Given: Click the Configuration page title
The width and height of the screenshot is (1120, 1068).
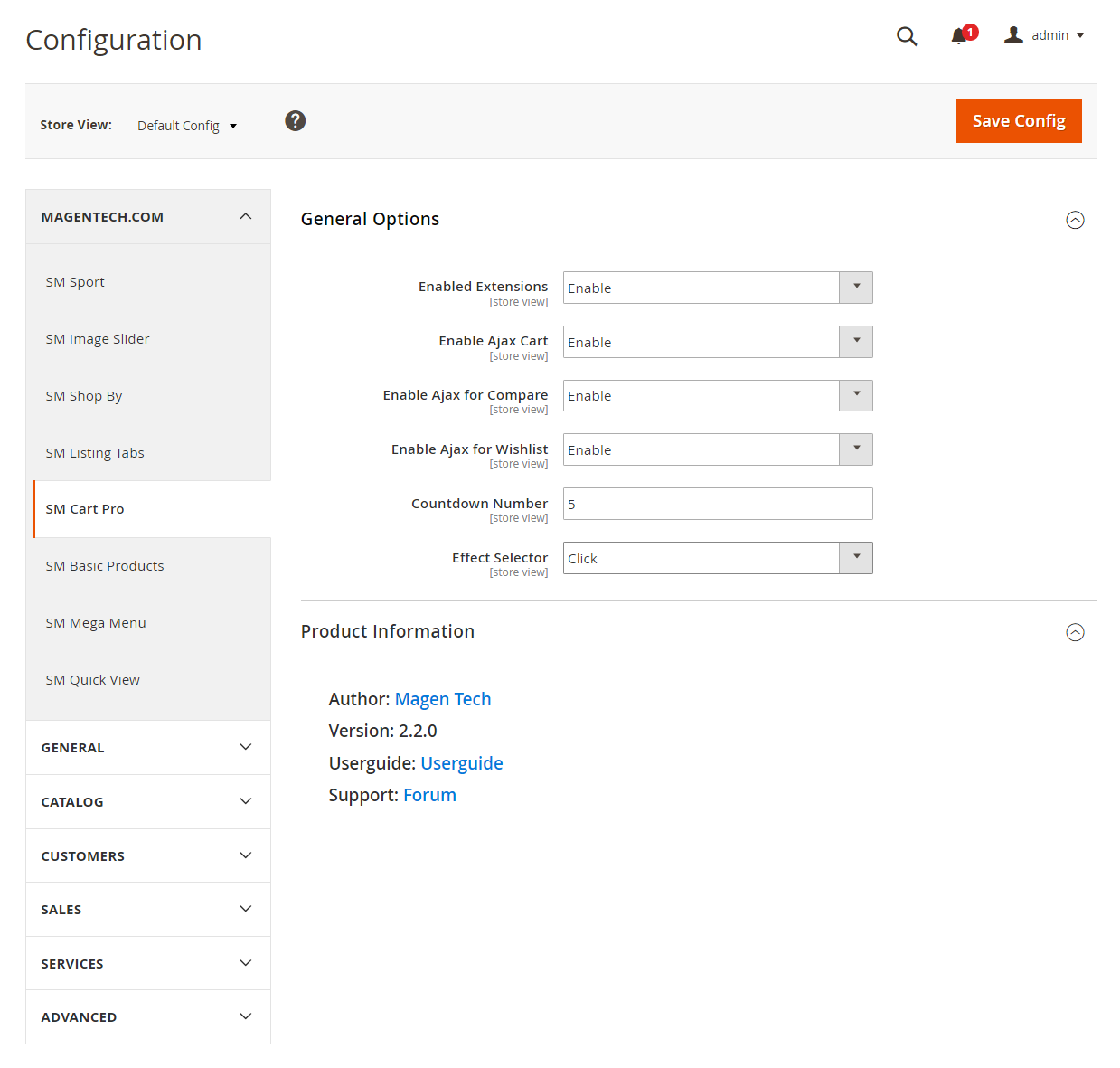Looking at the screenshot, I should click(x=114, y=40).
